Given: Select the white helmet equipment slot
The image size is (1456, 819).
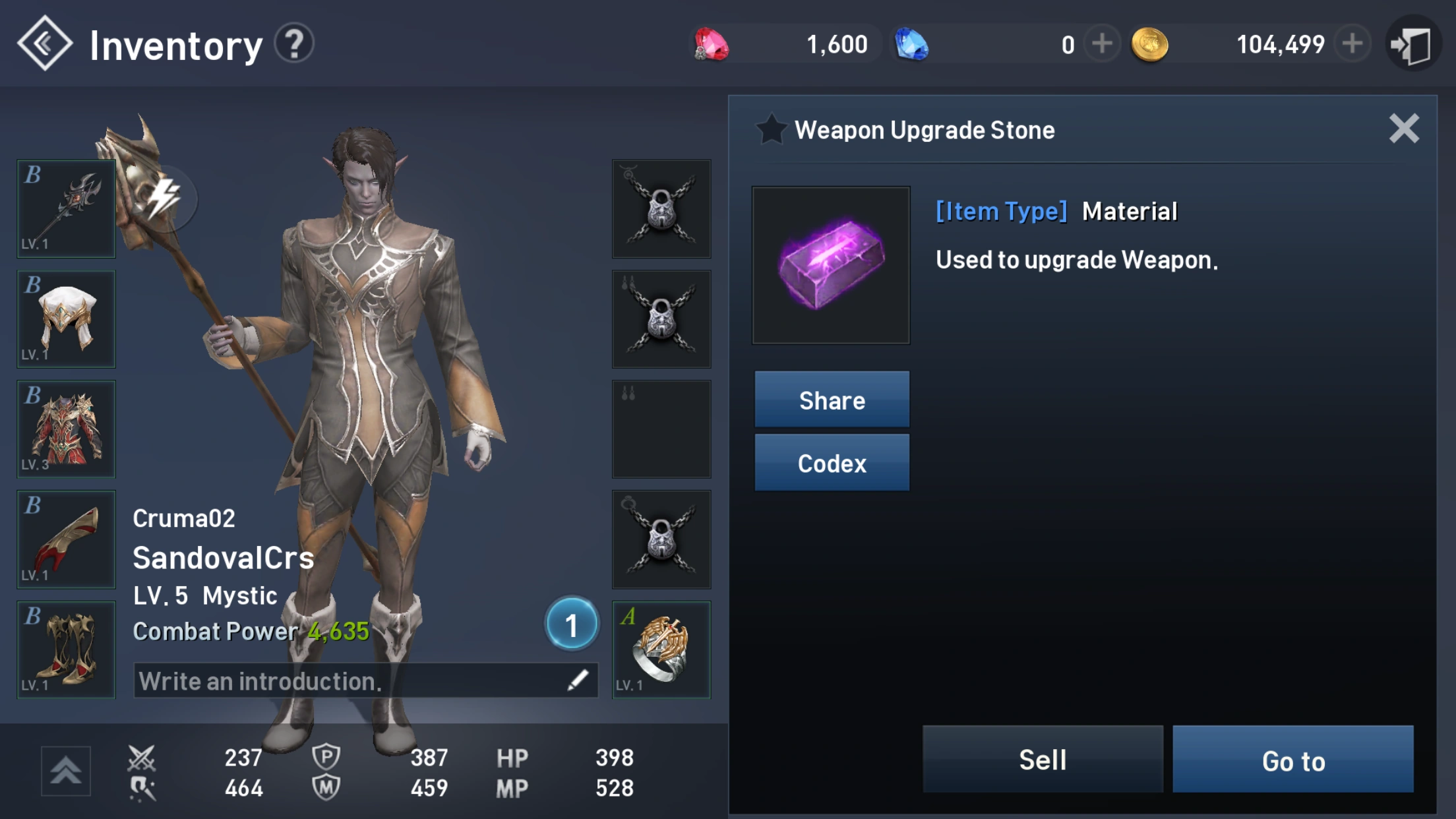Looking at the screenshot, I should click(x=66, y=319).
